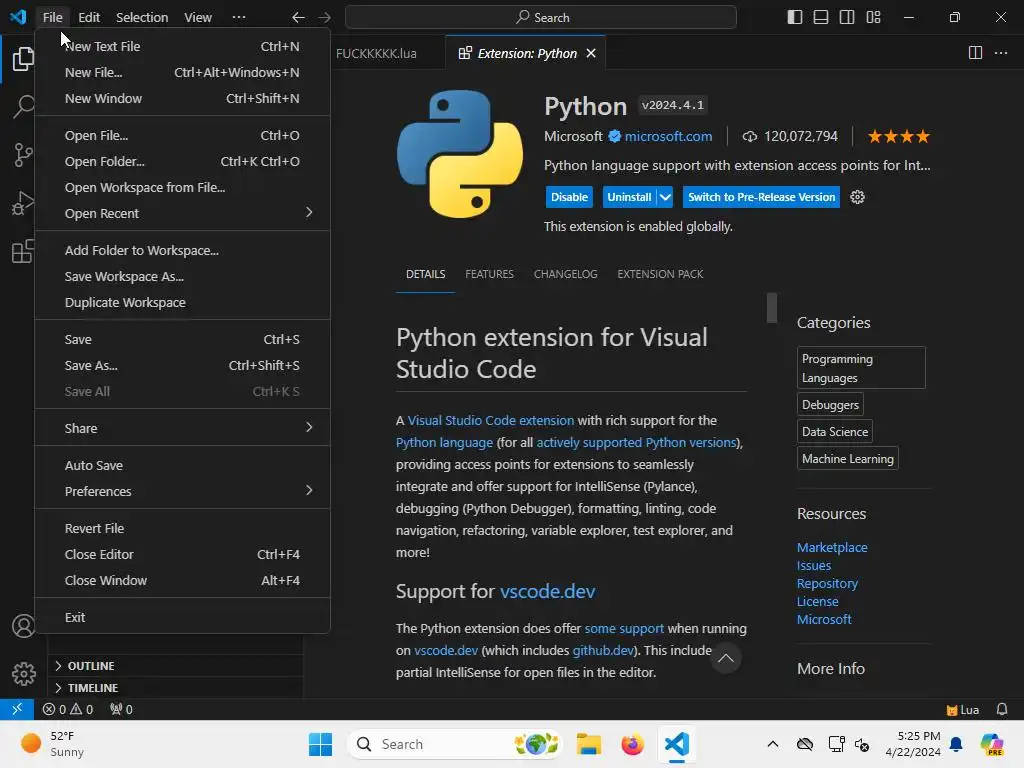
Task: Expand the Preferences submenu
Action: [182, 491]
